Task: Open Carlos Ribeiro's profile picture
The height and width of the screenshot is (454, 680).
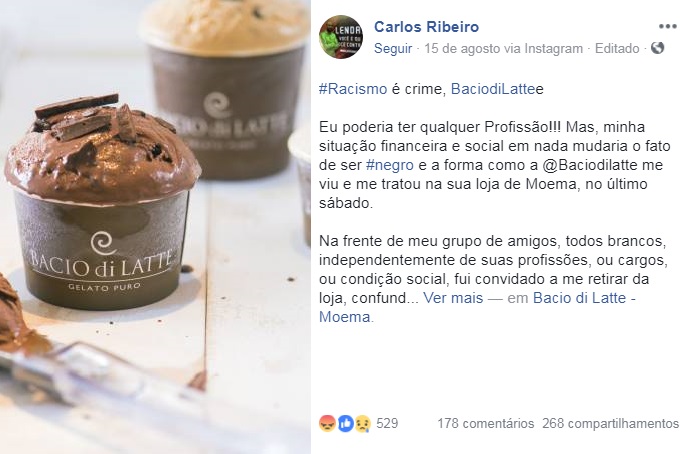Action: tap(341, 37)
